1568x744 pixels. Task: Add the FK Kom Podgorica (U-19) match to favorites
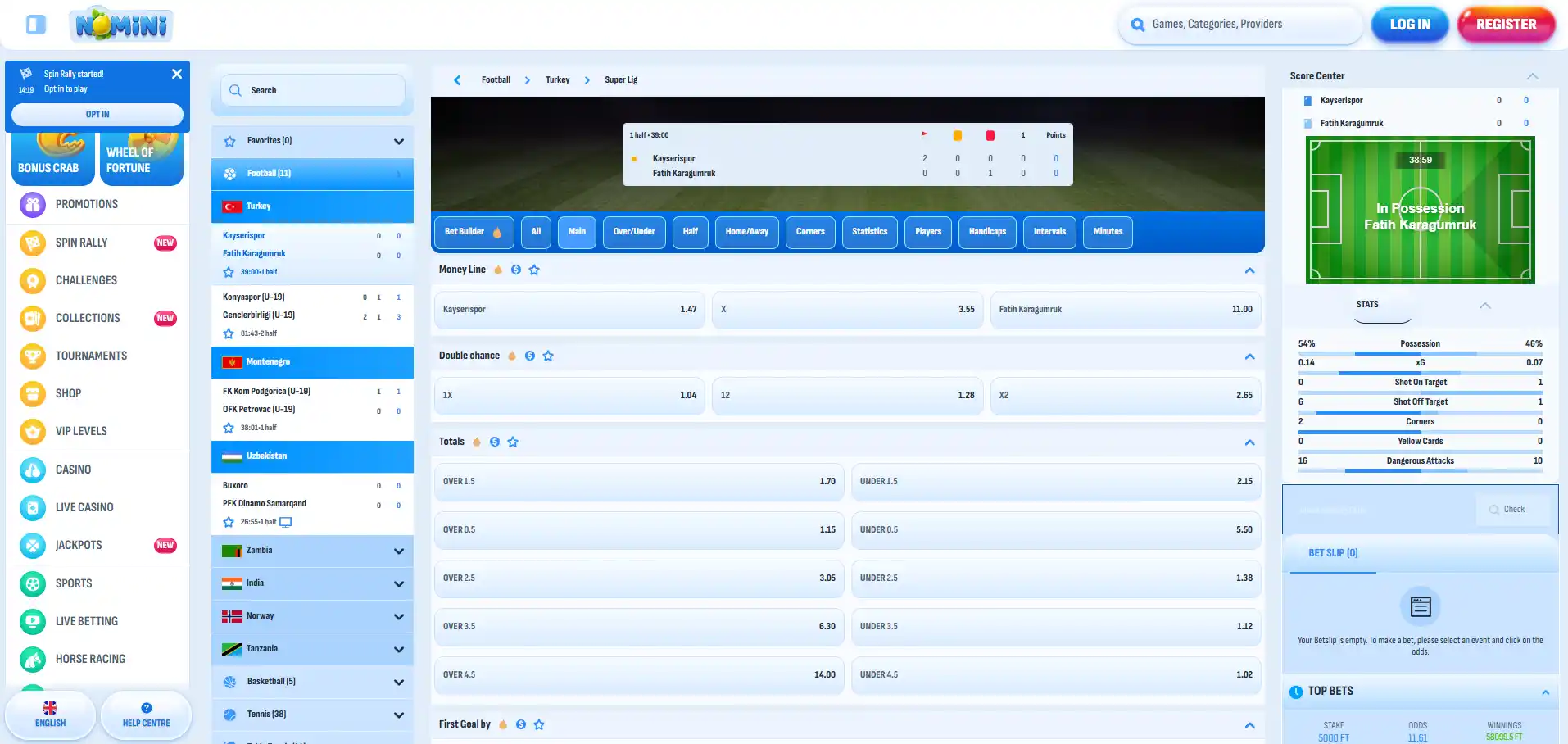[229, 428]
